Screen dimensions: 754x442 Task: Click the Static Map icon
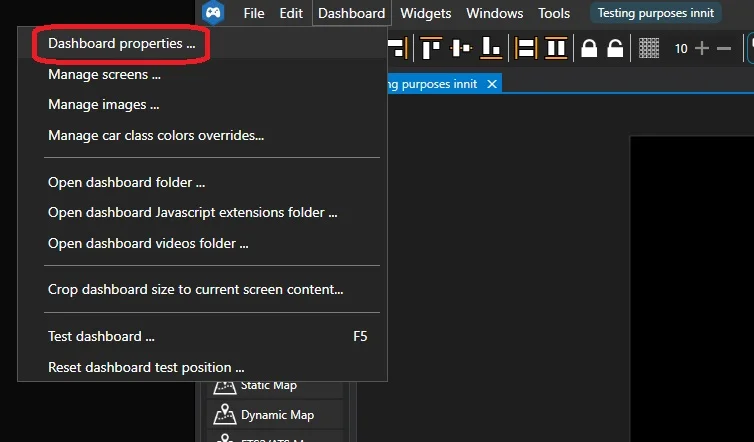point(225,388)
